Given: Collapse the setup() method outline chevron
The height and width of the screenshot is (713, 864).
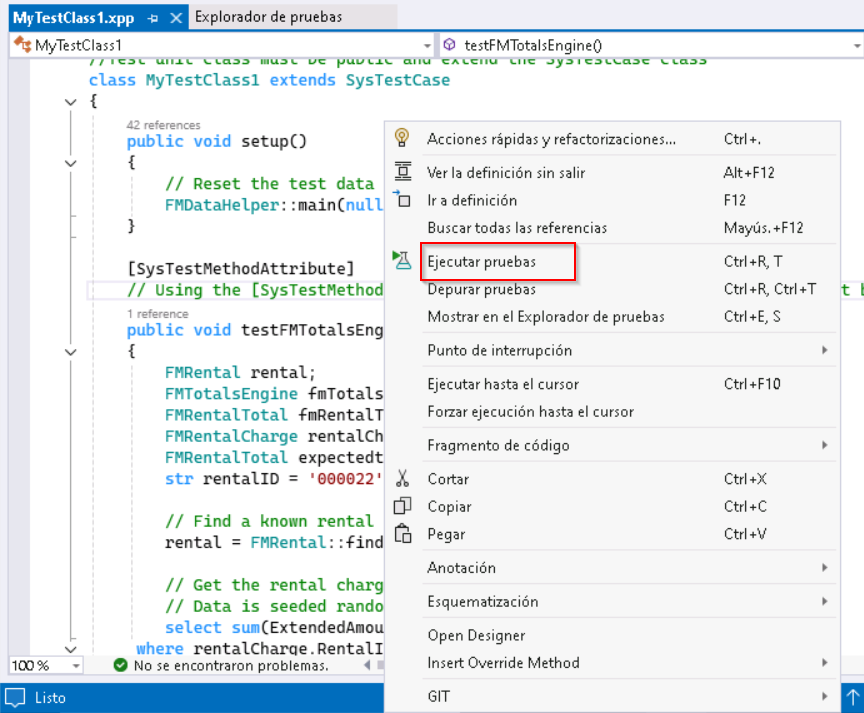Looking at the screenshot, I should click(71, 163).
